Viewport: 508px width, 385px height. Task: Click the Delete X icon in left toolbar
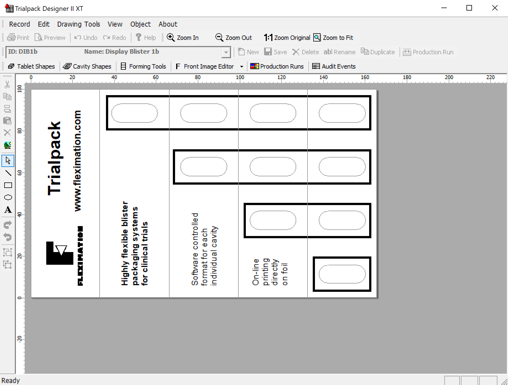tap(7, 133)
